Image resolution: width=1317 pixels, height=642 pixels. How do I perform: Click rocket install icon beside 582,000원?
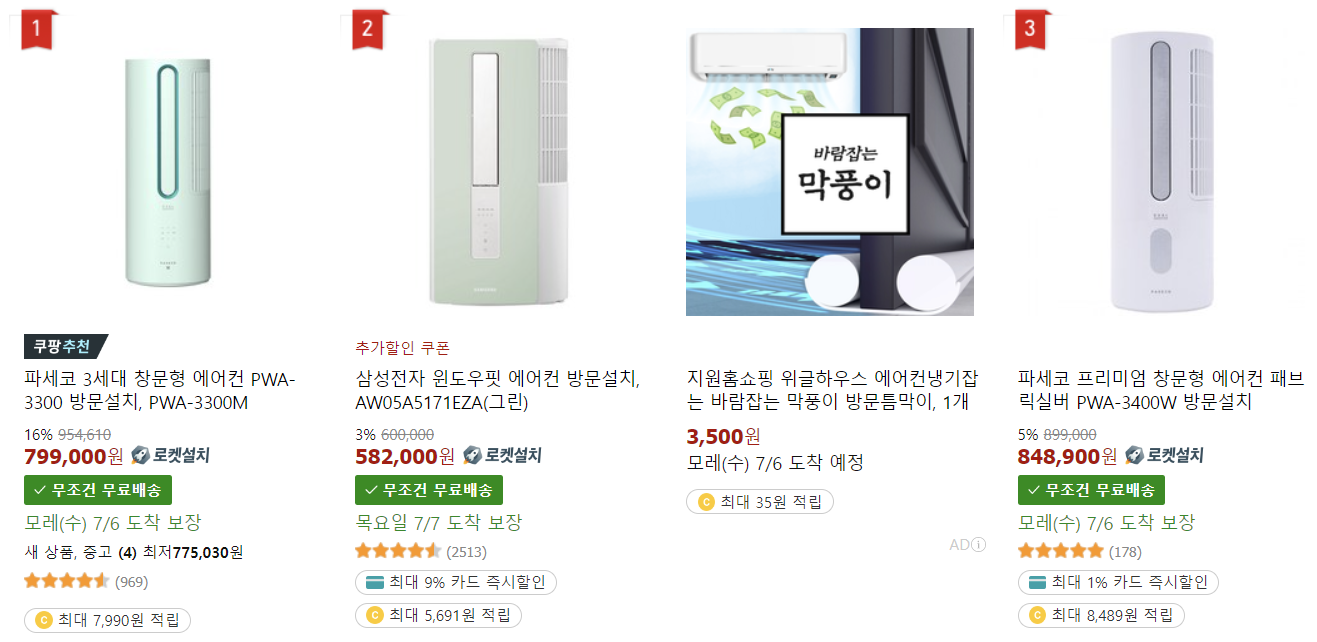point(472,456)
